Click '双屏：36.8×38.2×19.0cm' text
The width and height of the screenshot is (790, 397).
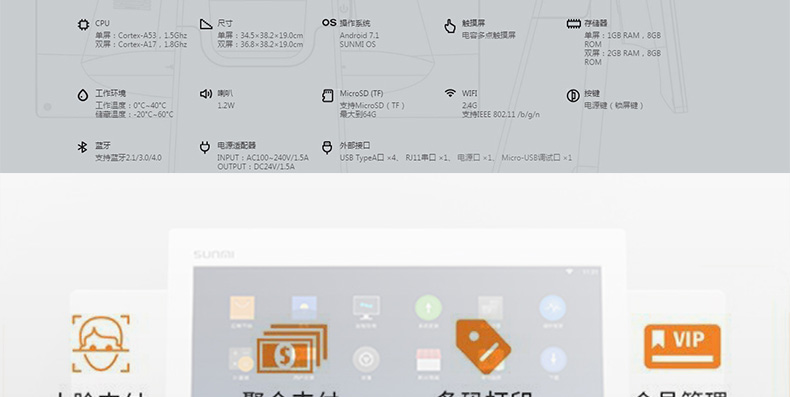click(260, 44)
